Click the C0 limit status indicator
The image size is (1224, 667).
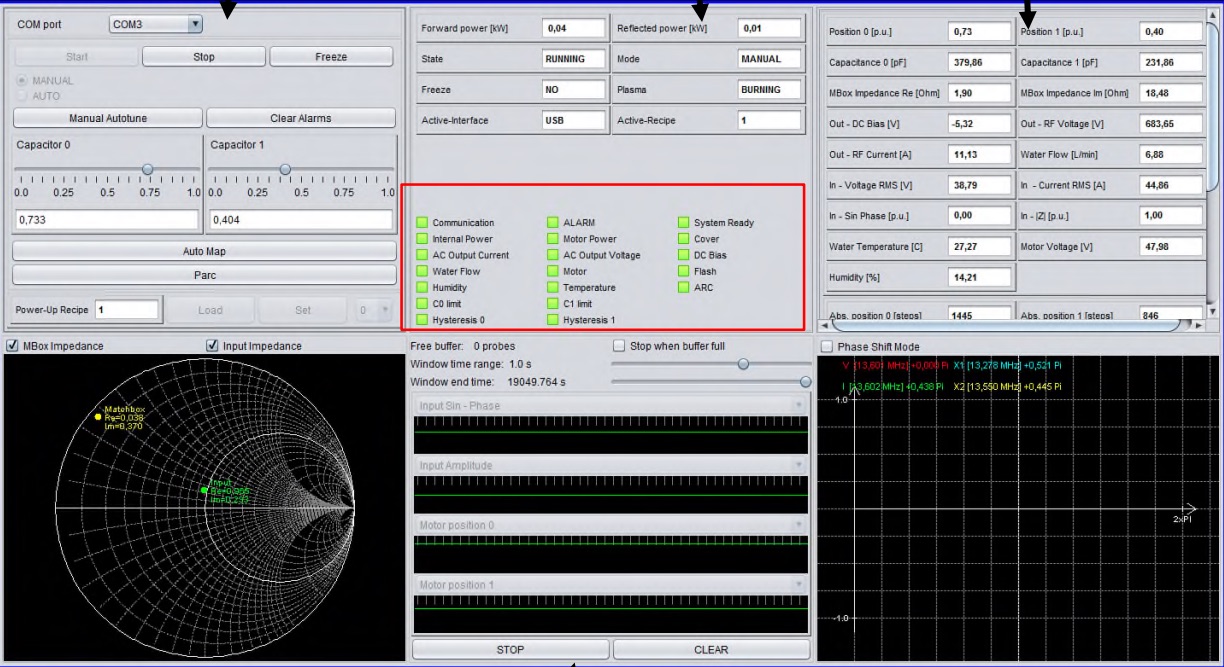tap(422, 303)
